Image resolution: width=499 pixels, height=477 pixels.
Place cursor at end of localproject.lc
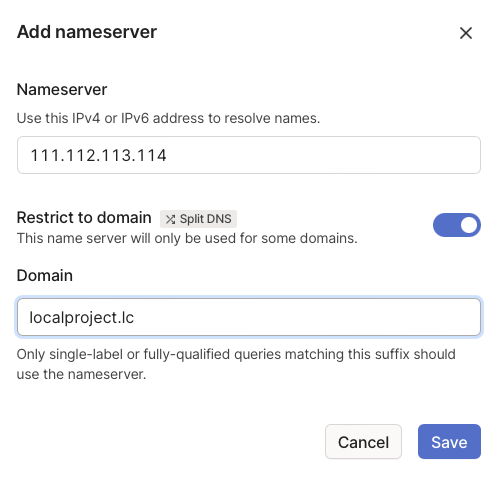[134, 318]
